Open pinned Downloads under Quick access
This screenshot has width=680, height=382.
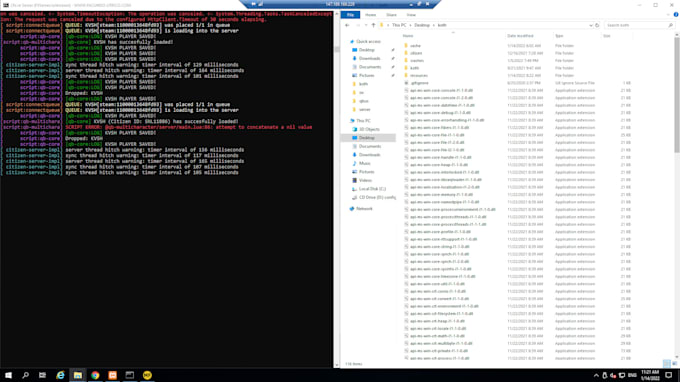click(x=369, y=59)
